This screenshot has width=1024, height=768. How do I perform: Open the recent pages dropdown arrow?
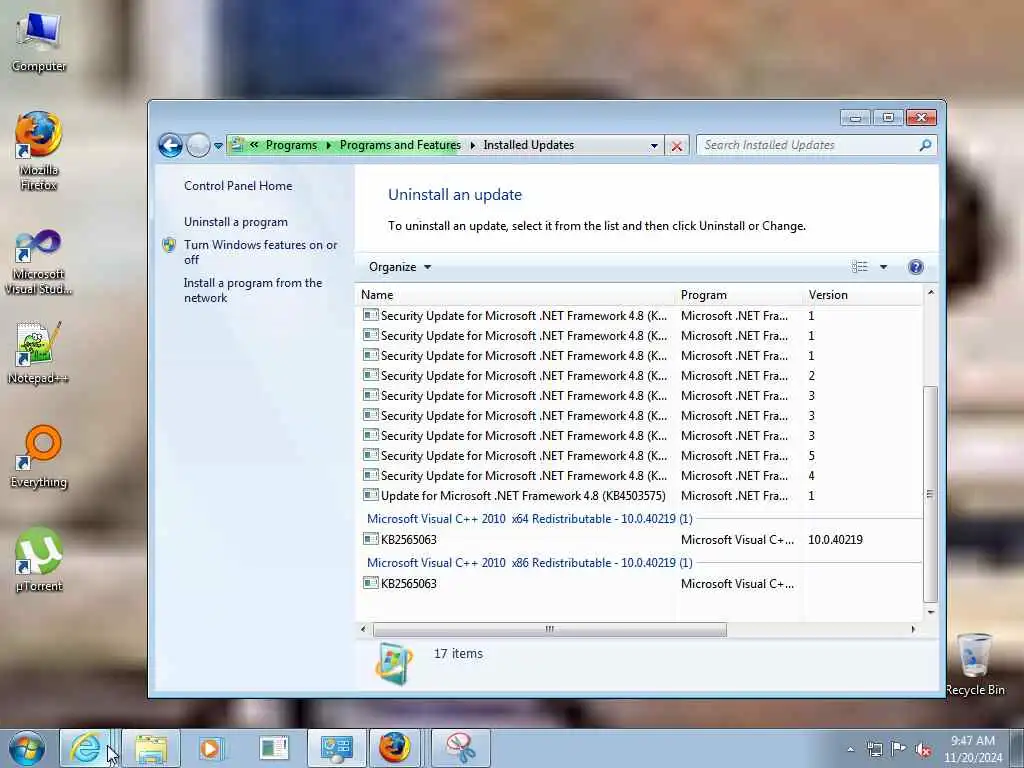pos(218,146)
